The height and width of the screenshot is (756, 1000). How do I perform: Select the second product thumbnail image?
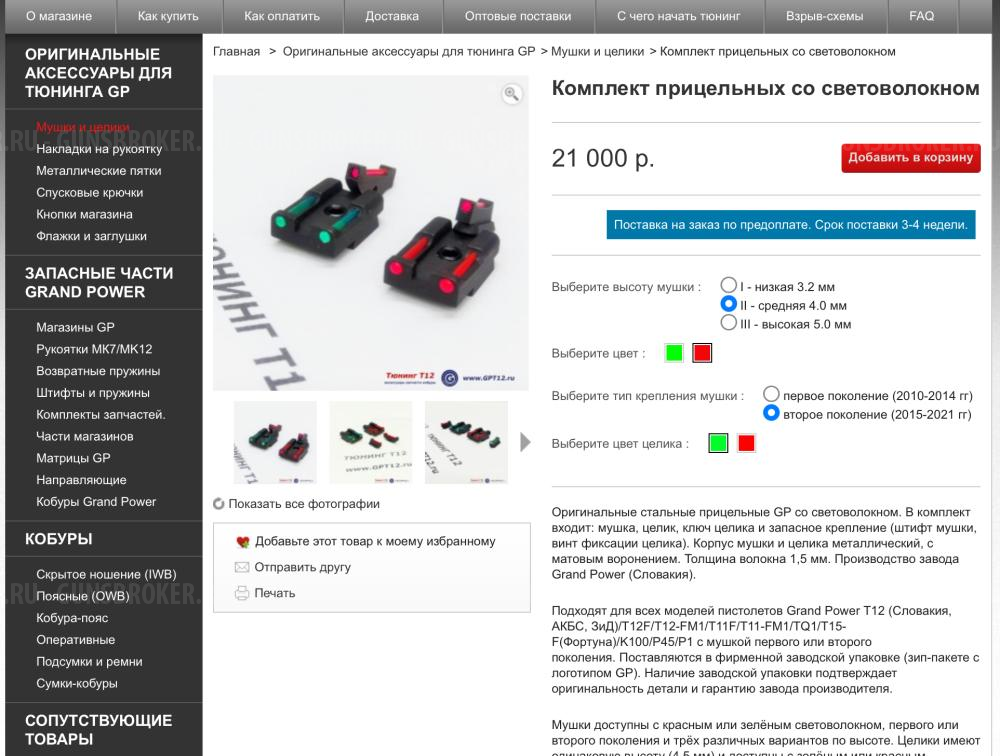tap(371, 442)
